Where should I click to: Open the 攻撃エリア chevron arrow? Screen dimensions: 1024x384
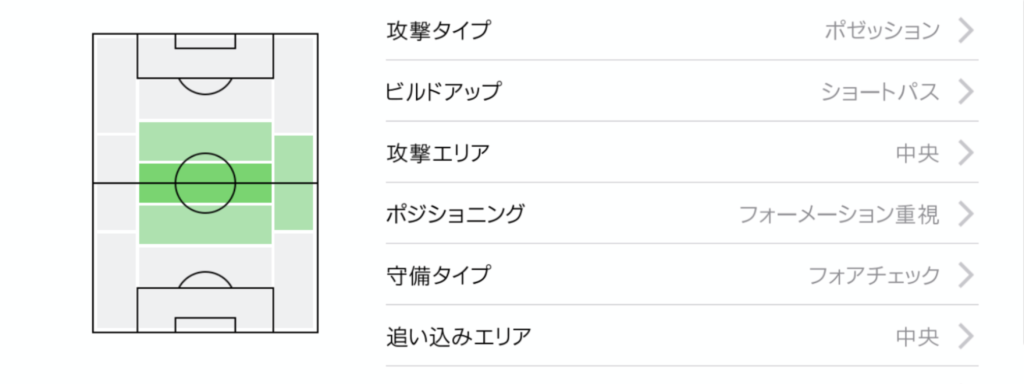pyautogui.click(x=966, y=153)
